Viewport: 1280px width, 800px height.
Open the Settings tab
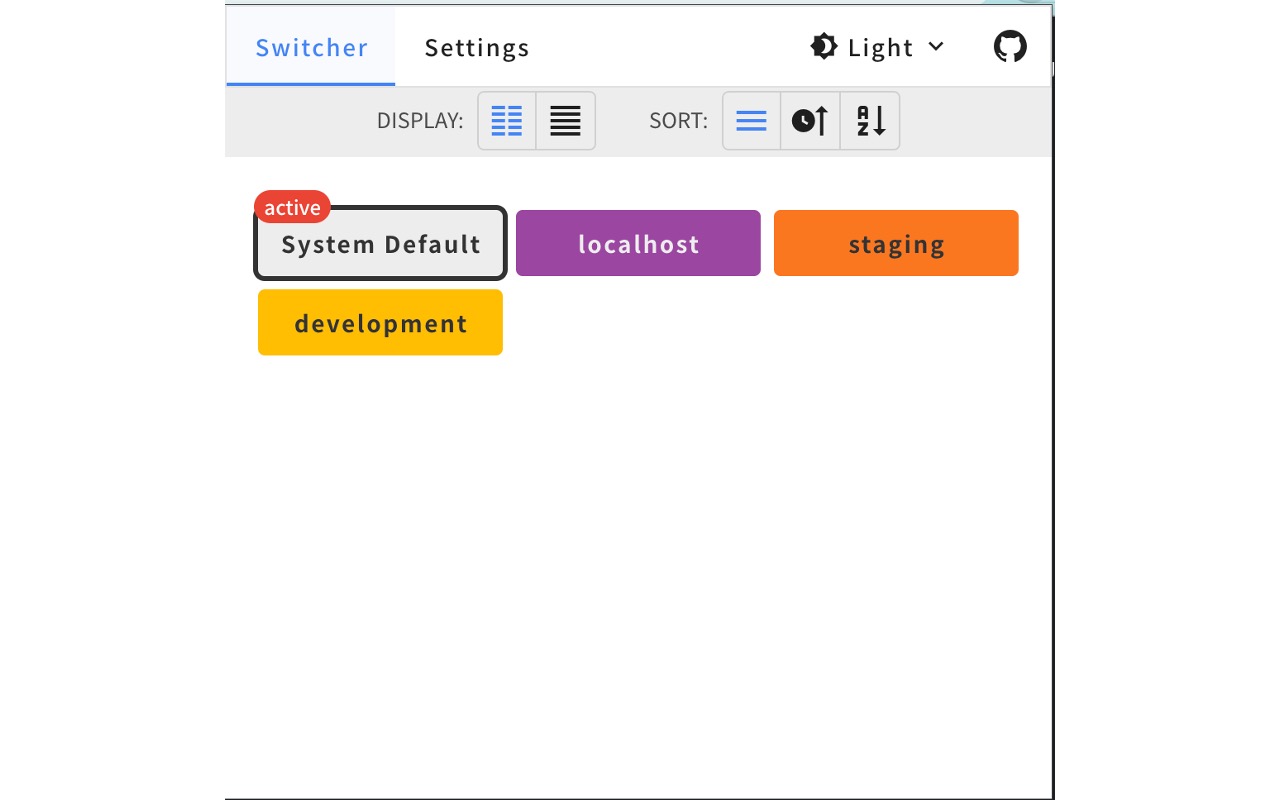coord(477,48)
